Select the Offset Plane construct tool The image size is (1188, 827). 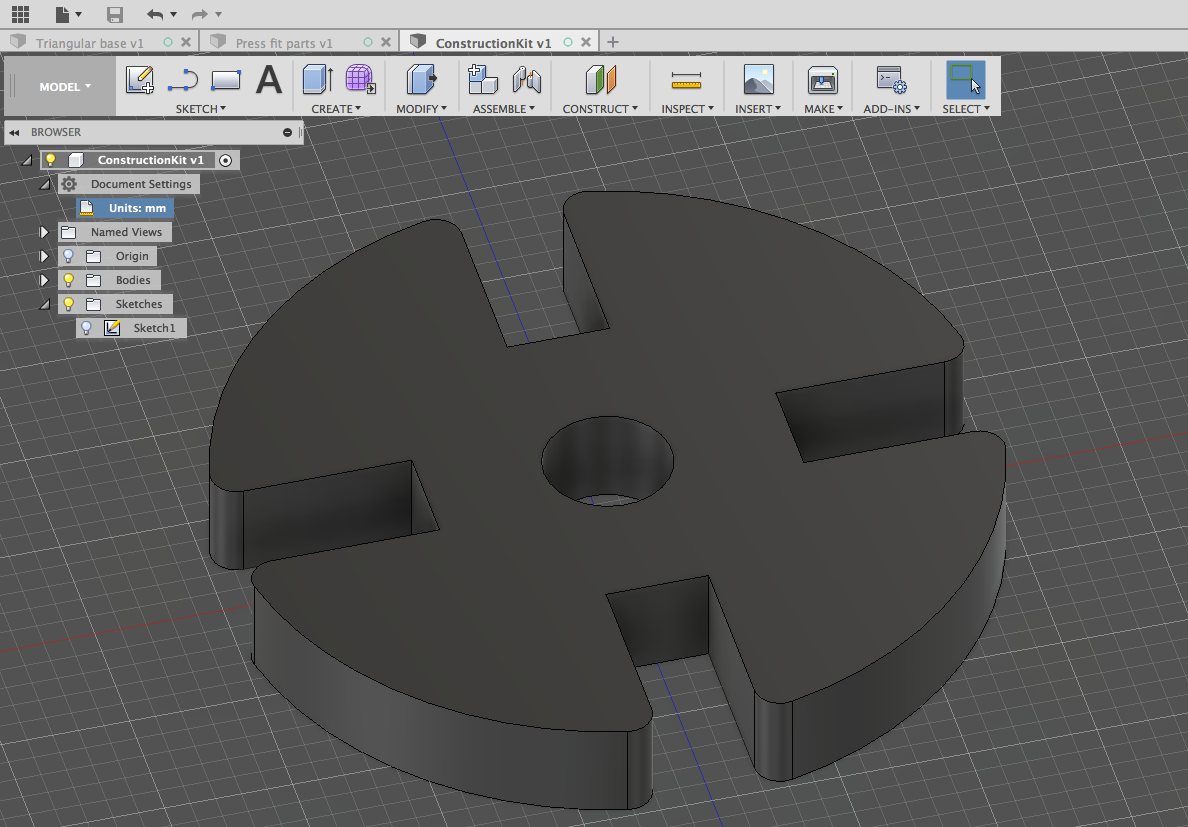[601, 79]
